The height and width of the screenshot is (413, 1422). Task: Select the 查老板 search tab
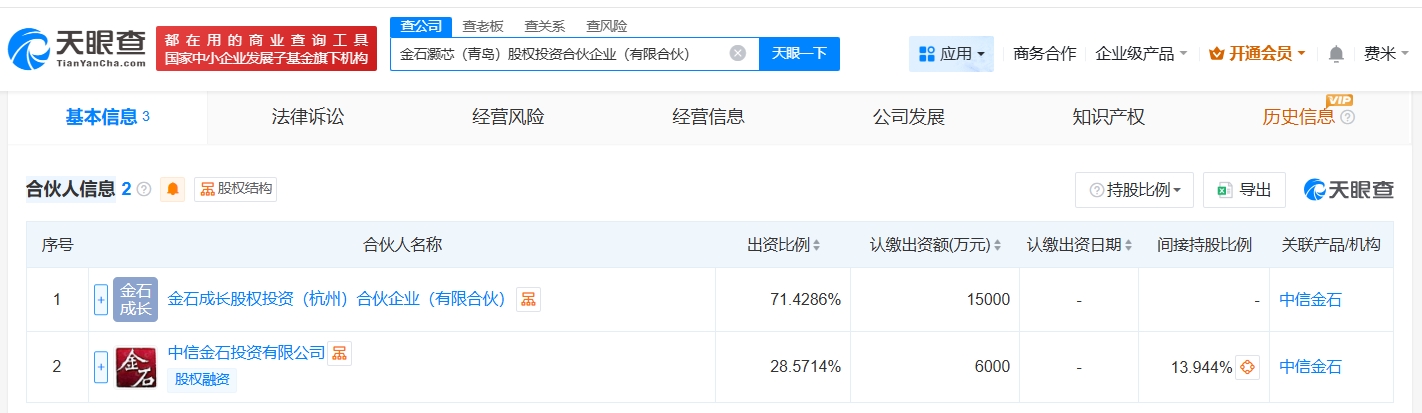[483, 26]
